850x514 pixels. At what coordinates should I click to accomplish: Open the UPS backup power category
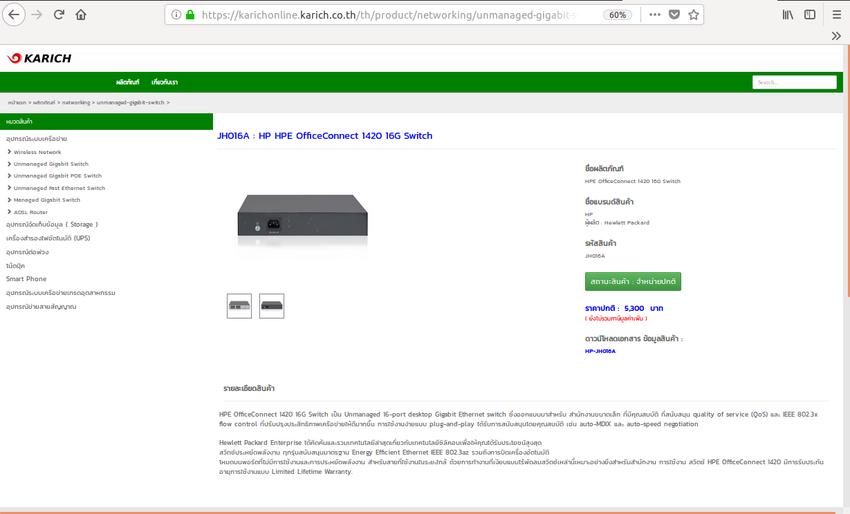point(48,238)
